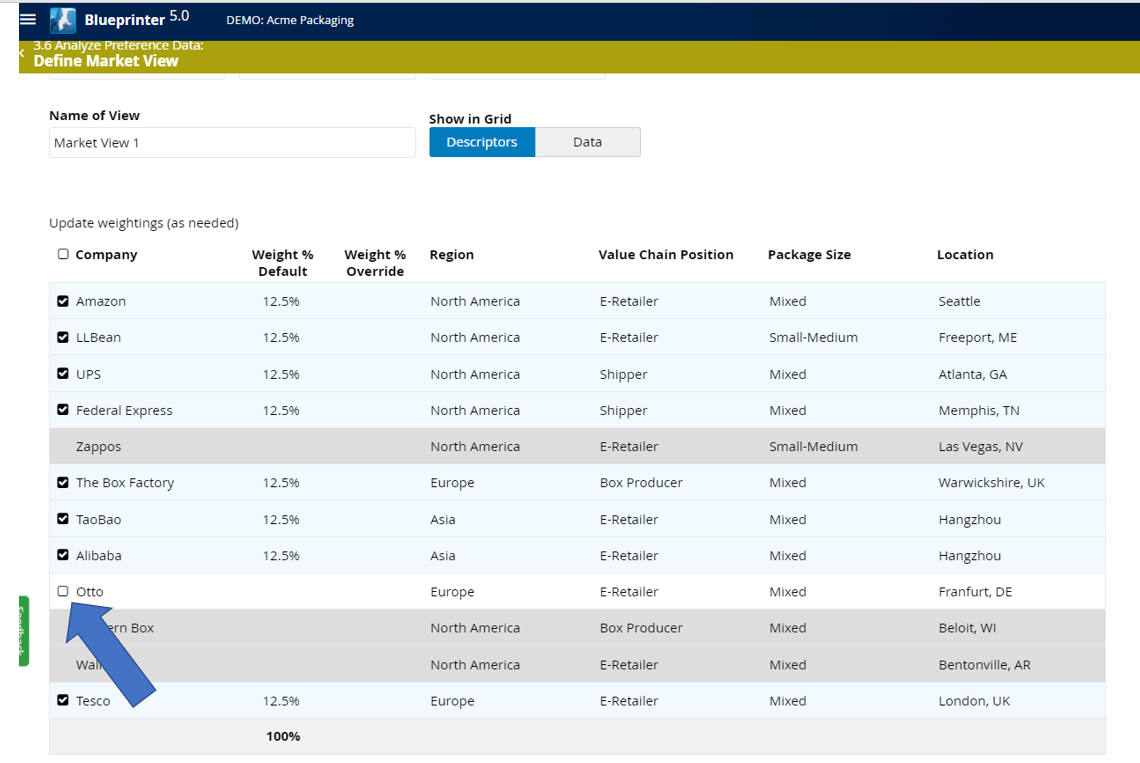Viewport: 1140px width, 763px height.
Task: Click Franfurt, DE location cell
Action: [x=975, y=591]
